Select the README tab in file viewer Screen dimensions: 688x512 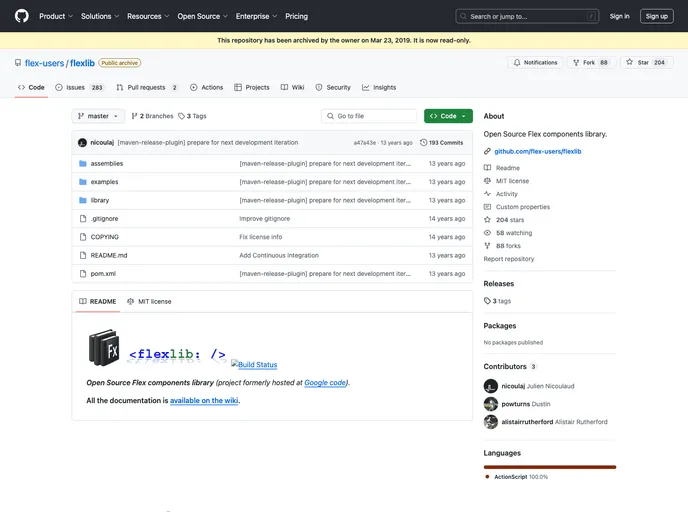97,301
